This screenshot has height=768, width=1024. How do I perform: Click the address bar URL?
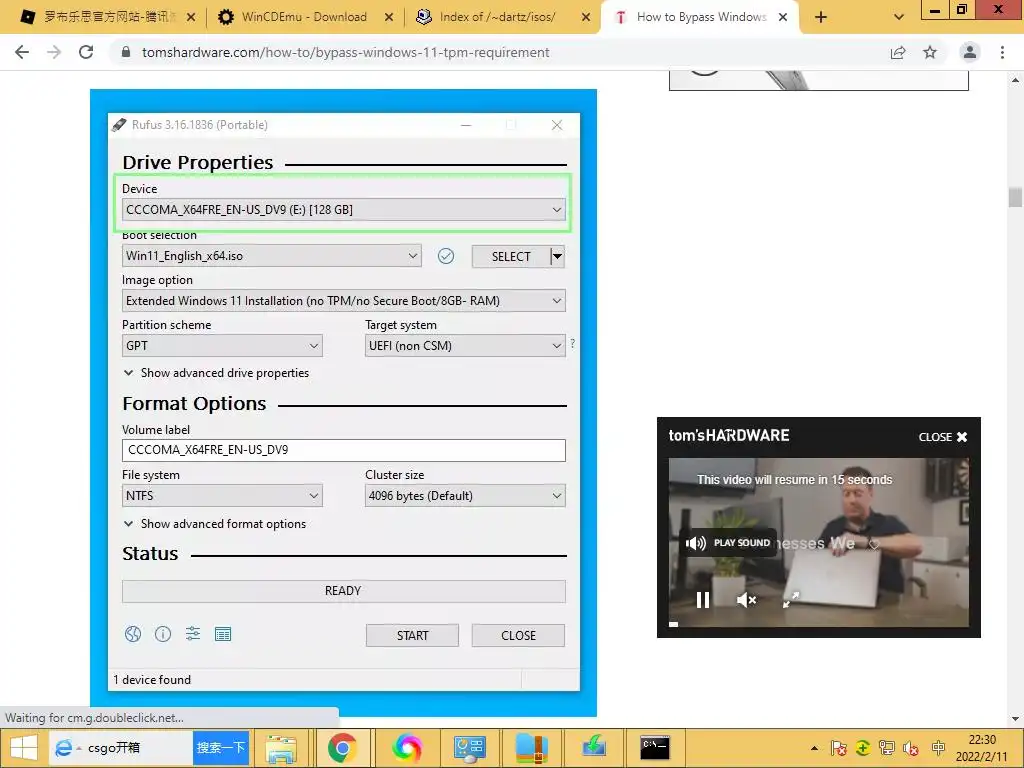(345, 52)
